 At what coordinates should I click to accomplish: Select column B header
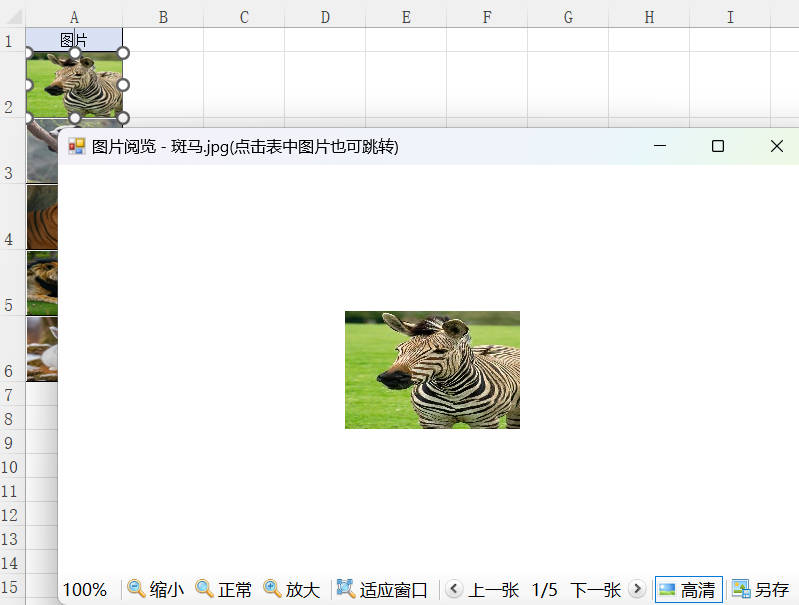(x=163, y=17)
